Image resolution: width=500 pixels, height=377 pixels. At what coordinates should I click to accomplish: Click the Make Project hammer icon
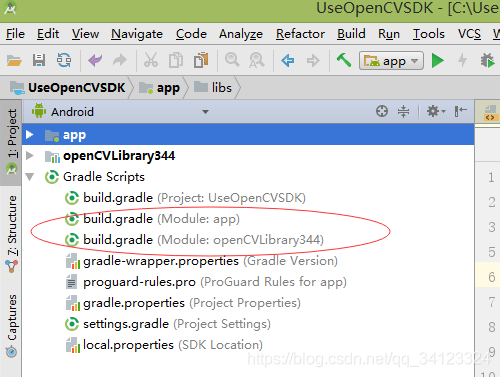[x=344, y=60]
